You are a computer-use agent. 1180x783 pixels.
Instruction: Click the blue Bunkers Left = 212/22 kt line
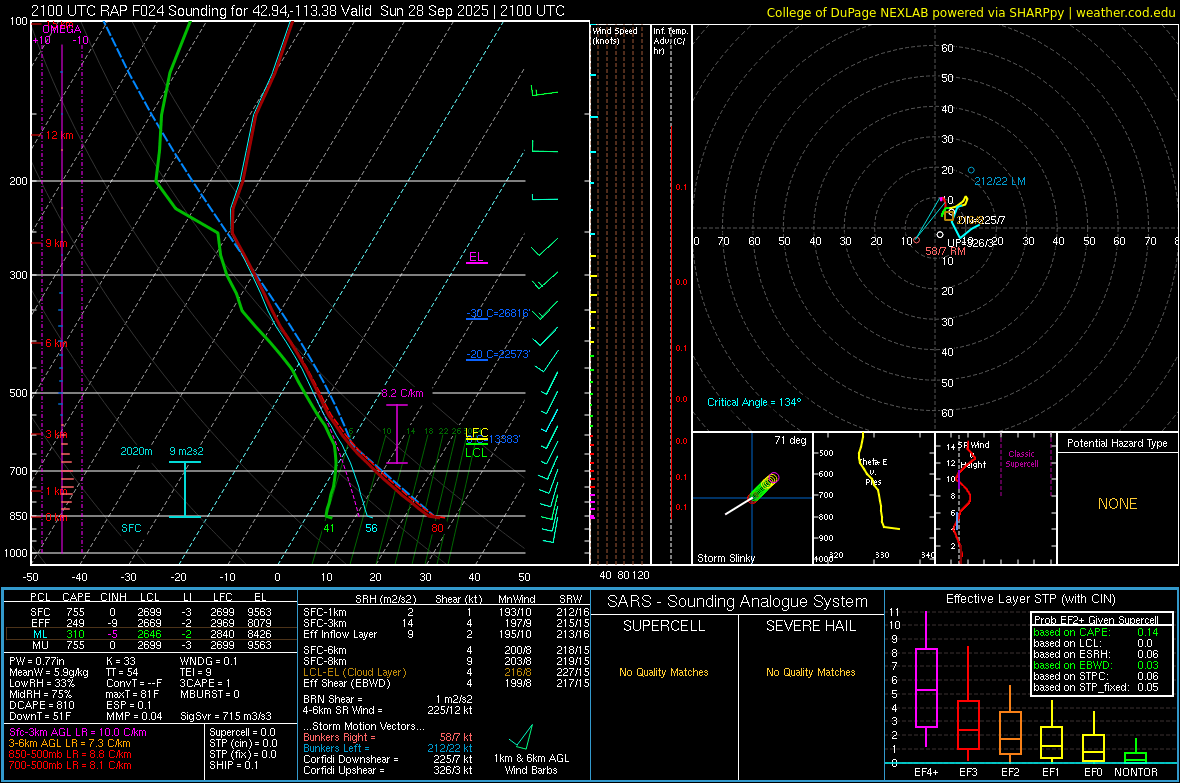click(387, 748)
